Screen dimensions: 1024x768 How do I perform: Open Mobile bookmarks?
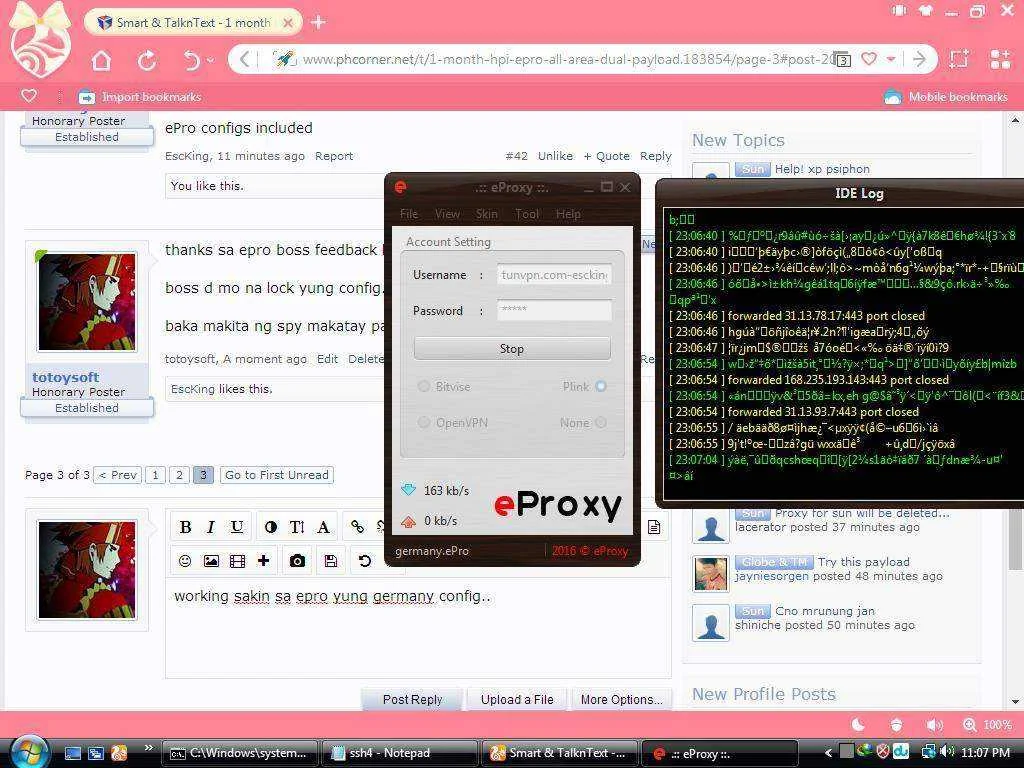946,97
